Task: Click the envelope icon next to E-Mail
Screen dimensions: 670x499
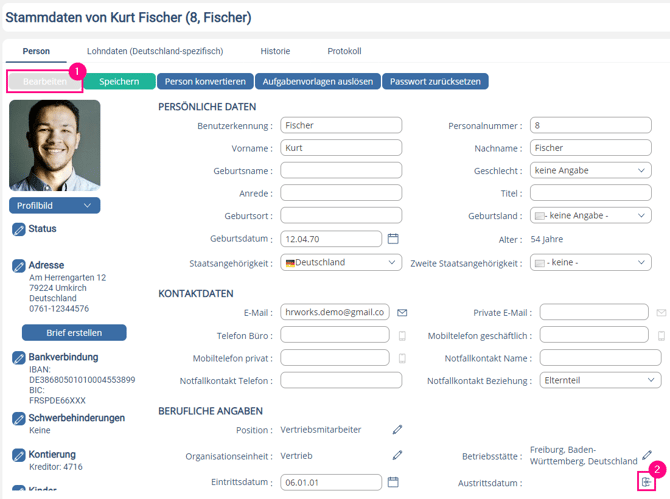Action: point(402,312)
